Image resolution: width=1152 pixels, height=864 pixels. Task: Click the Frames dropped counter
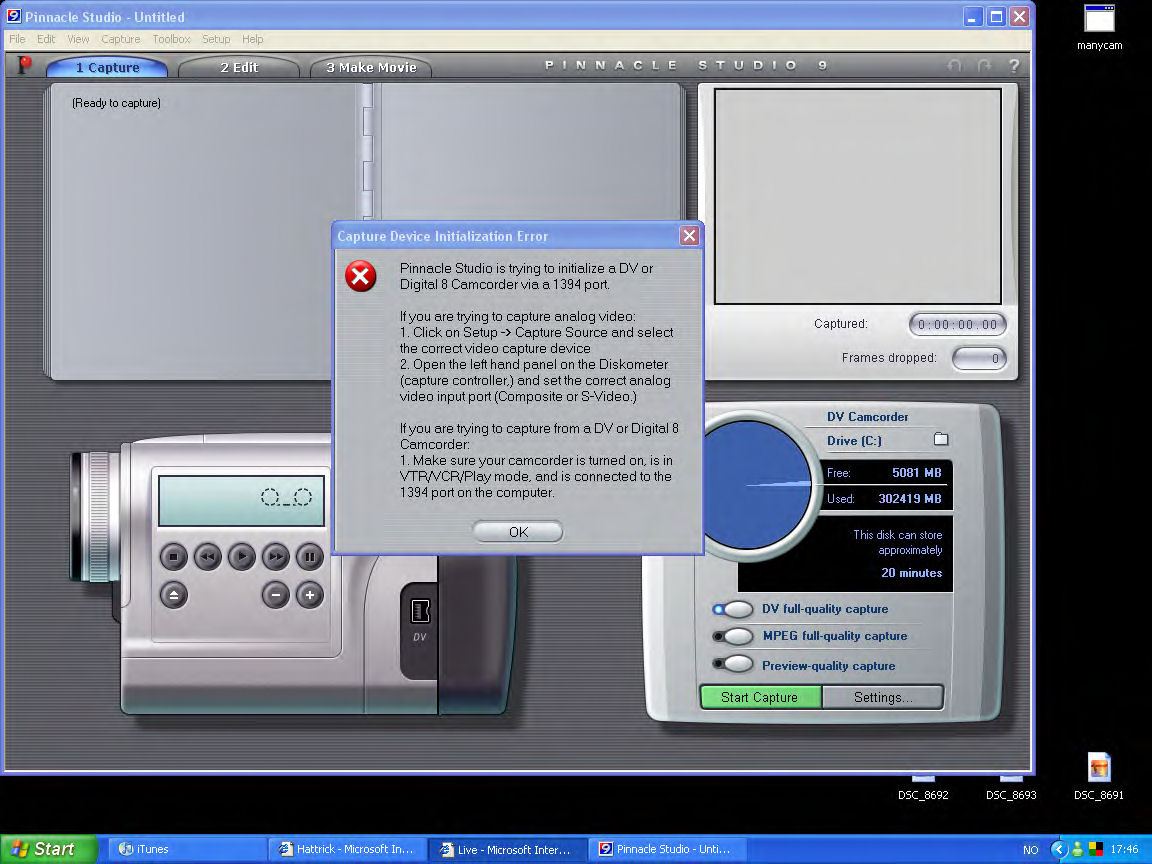coord(979,359)
